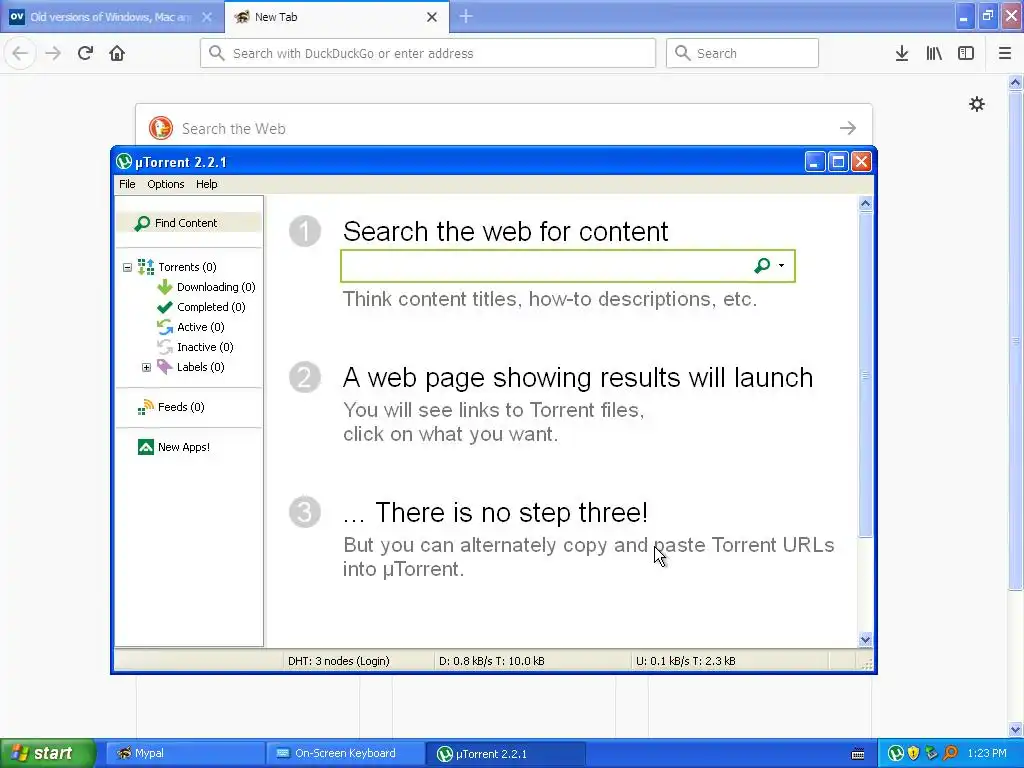Viewport: 1024px width, 768px height.
Task: Open the µTorrent Help menu
Action: pos(206,184)
